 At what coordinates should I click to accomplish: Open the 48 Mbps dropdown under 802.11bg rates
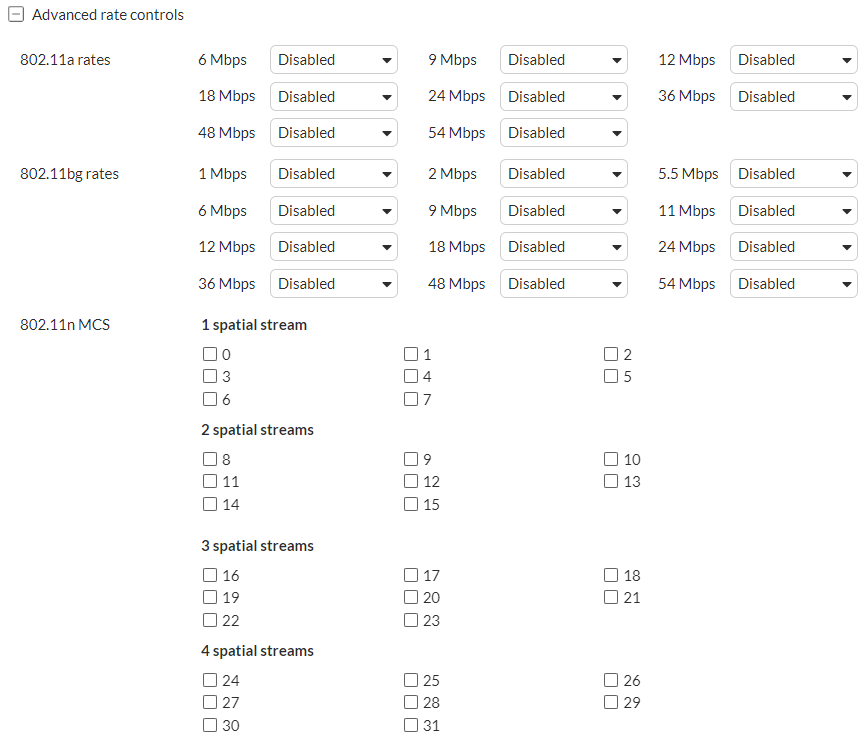coord(563,283)
